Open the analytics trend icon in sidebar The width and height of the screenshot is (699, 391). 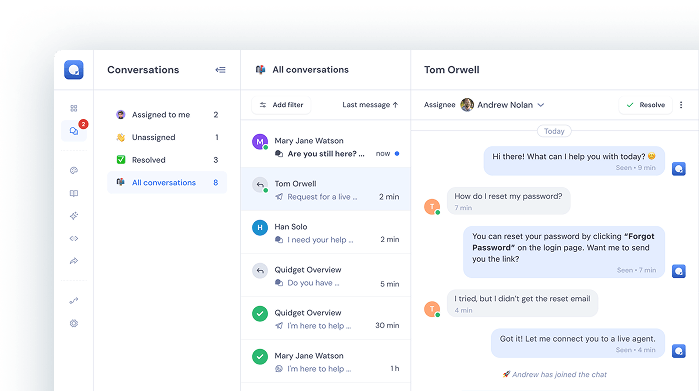[x=74, y=300]
